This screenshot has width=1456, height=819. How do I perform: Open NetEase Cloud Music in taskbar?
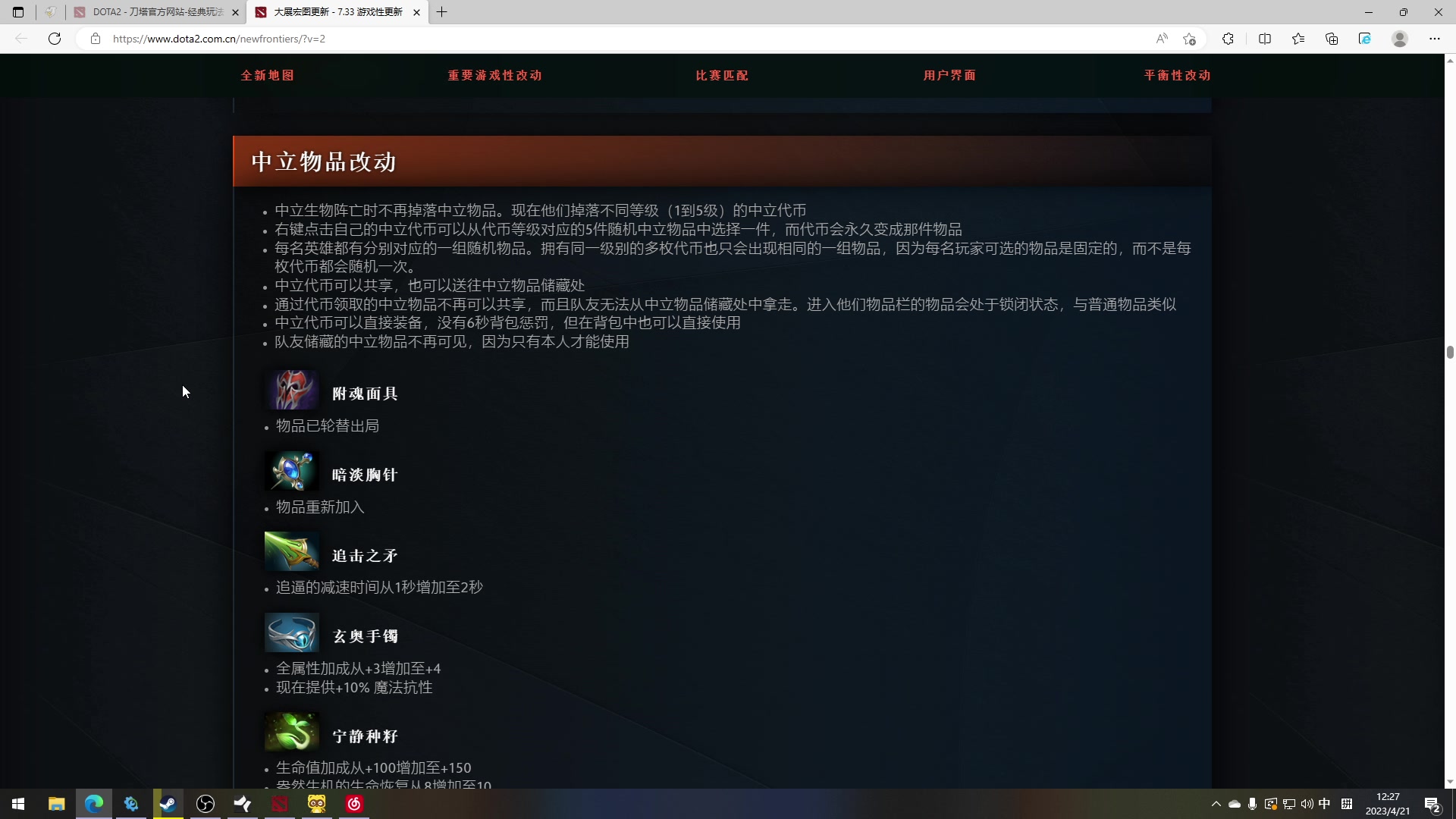tap(354, 805)
